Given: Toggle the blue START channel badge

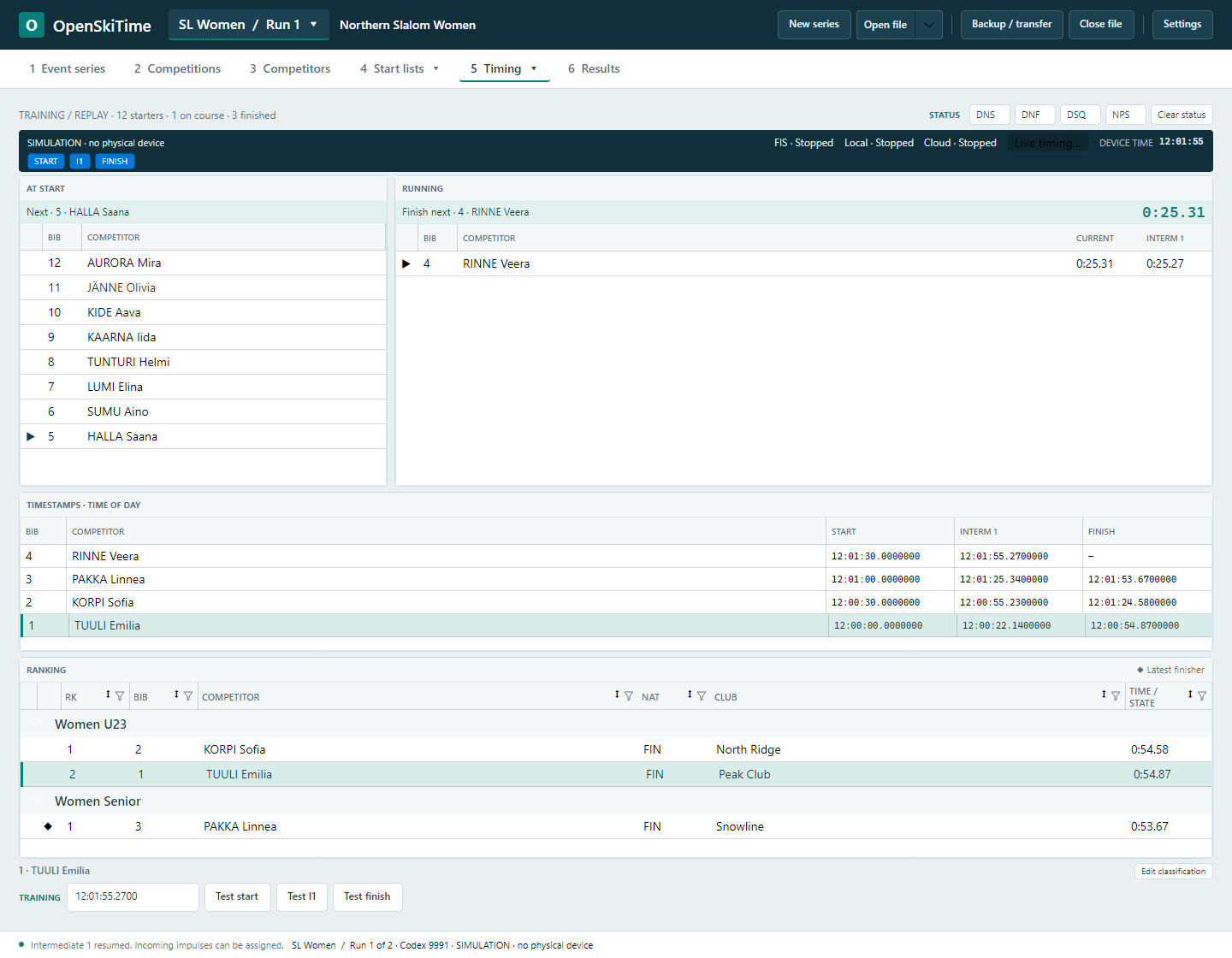Looking at the screenshot, I should 46,162.
